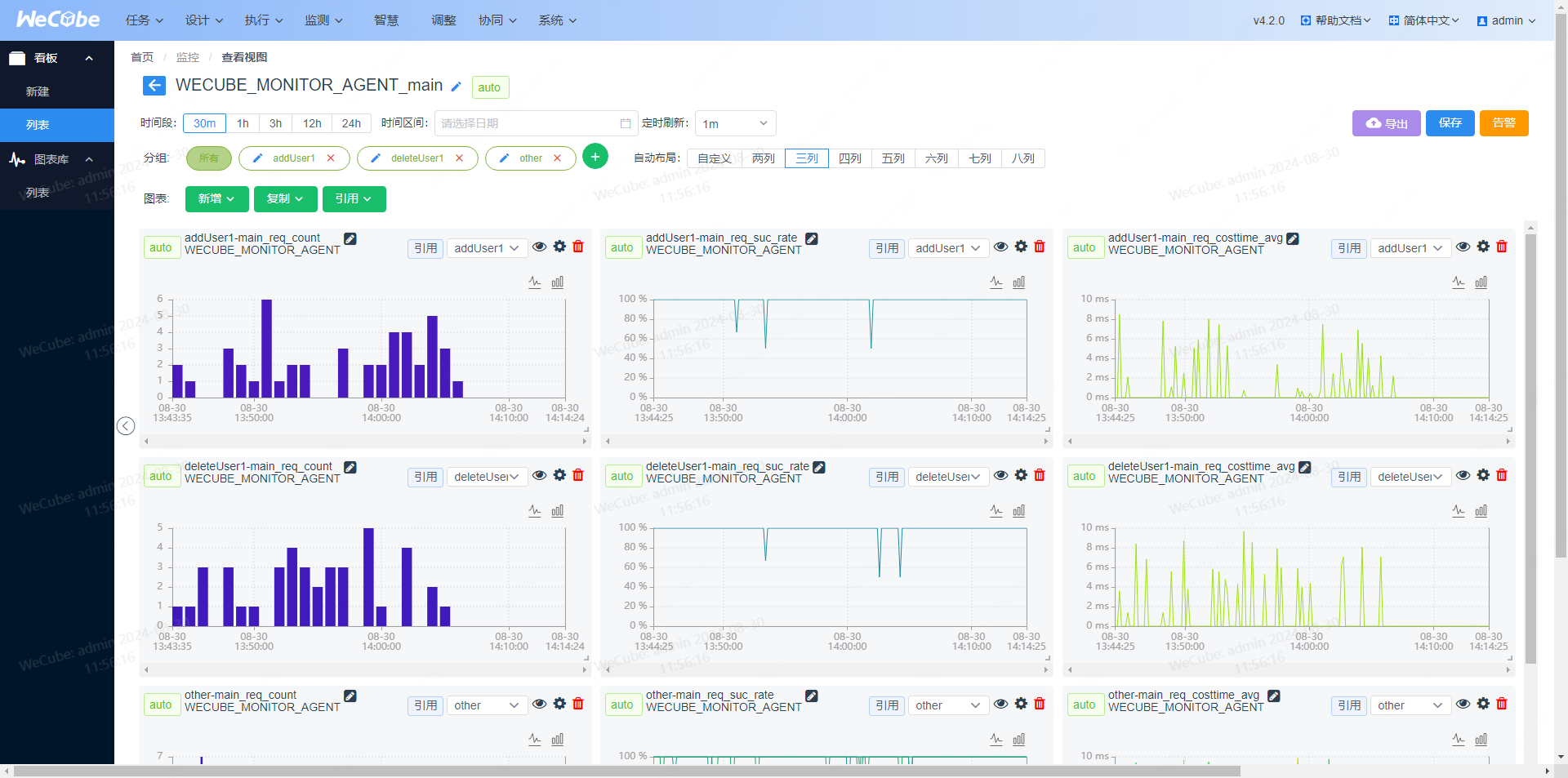The image size is (1568, 778).
Task: Select the 四列 auto layout option
Action: pyautogui.click(x=850, y=158)
